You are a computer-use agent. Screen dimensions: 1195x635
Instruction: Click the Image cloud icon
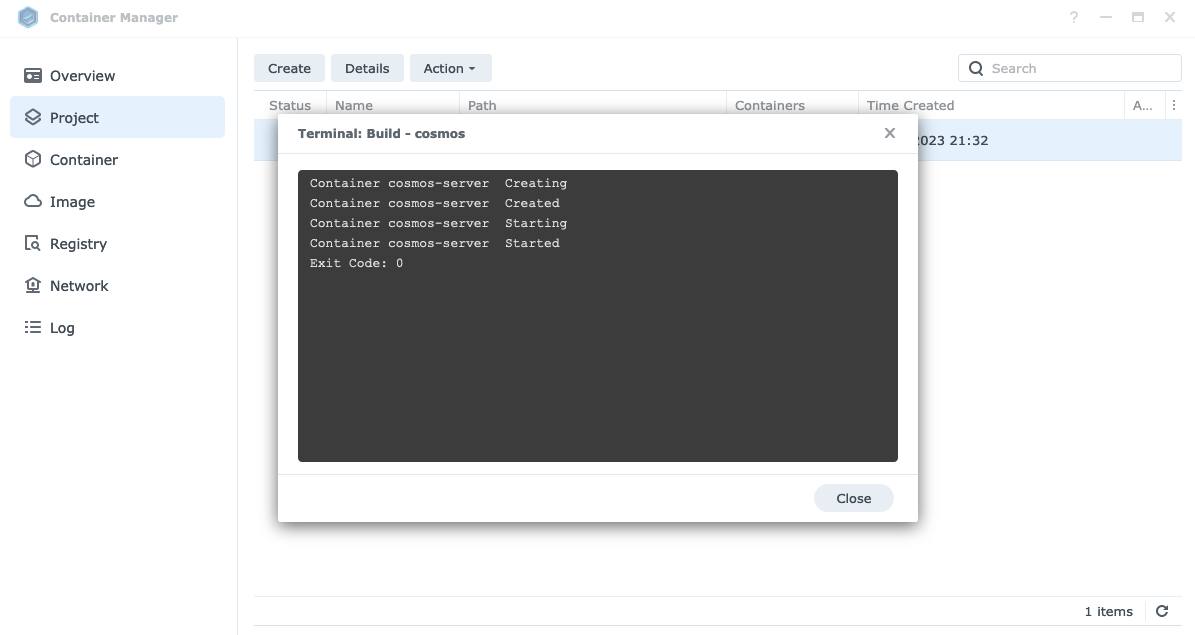pyautogui.click(x=33, y=202)
